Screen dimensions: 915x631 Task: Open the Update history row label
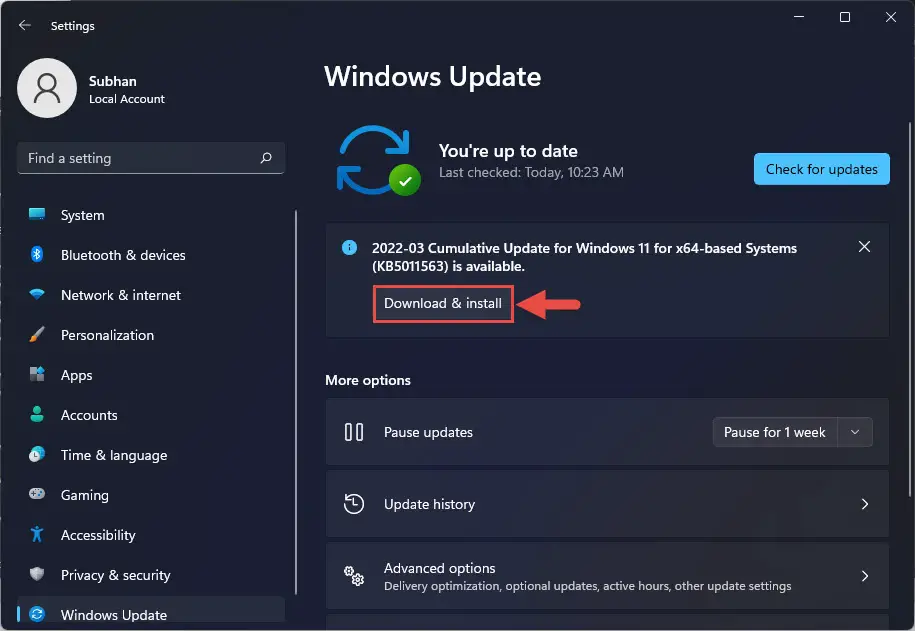tap(429, 504)
